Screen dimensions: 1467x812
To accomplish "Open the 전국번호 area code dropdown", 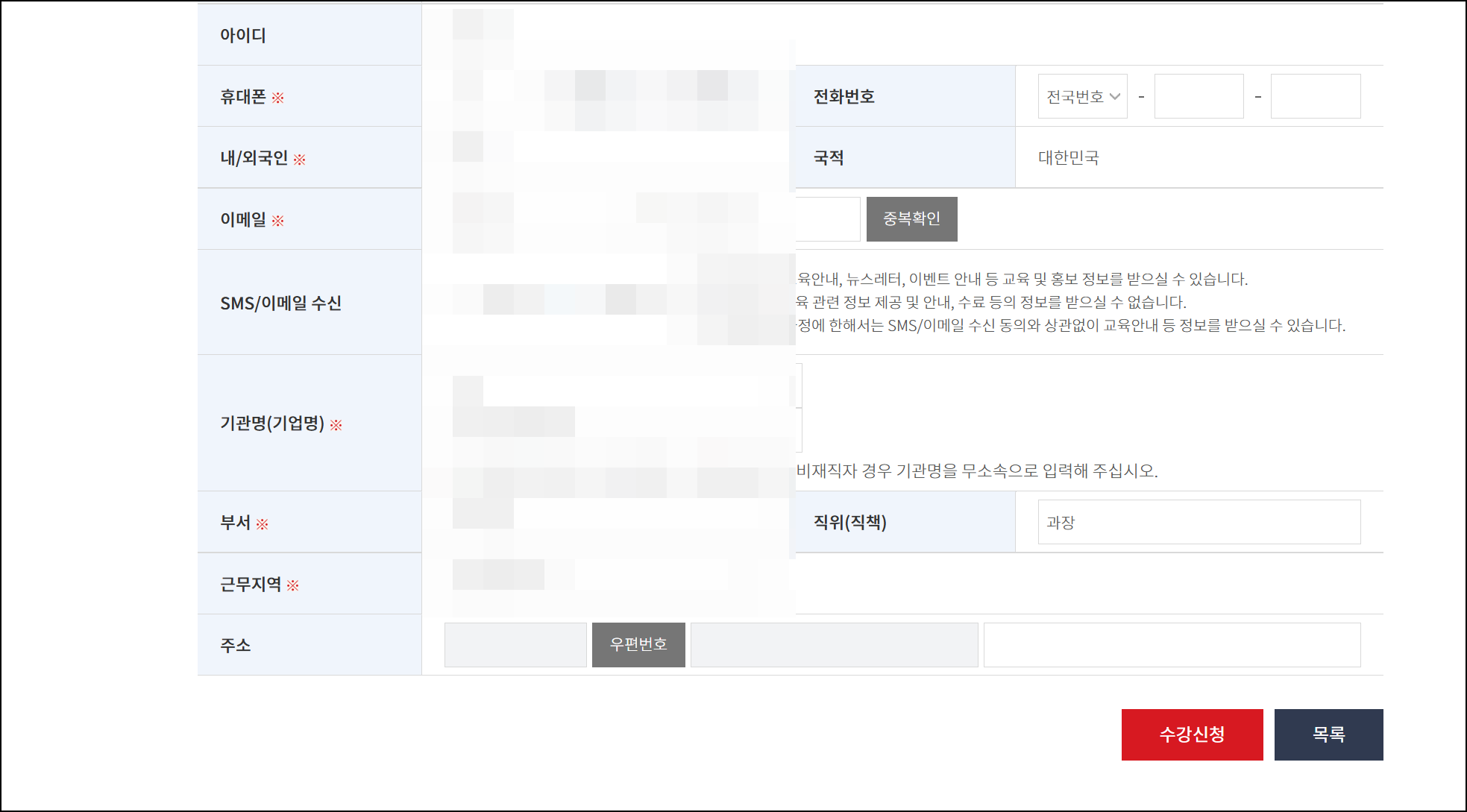I will point(1082,96).
